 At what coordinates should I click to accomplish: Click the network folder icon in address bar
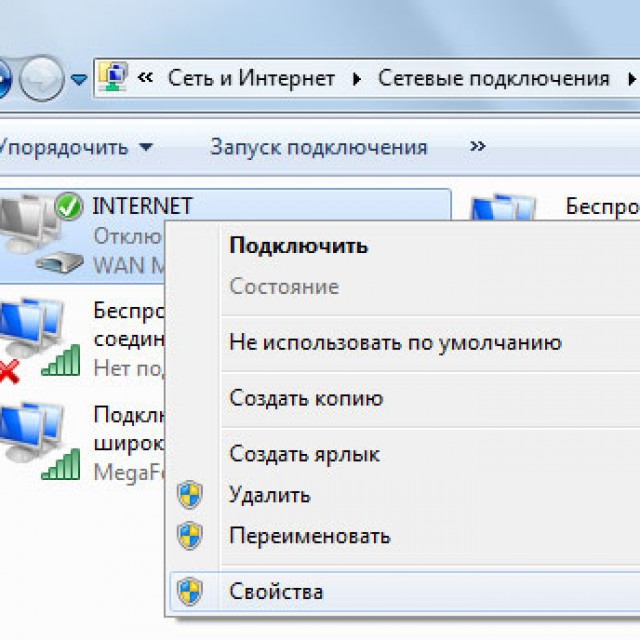pyautogui.click(x=113, y=76)
